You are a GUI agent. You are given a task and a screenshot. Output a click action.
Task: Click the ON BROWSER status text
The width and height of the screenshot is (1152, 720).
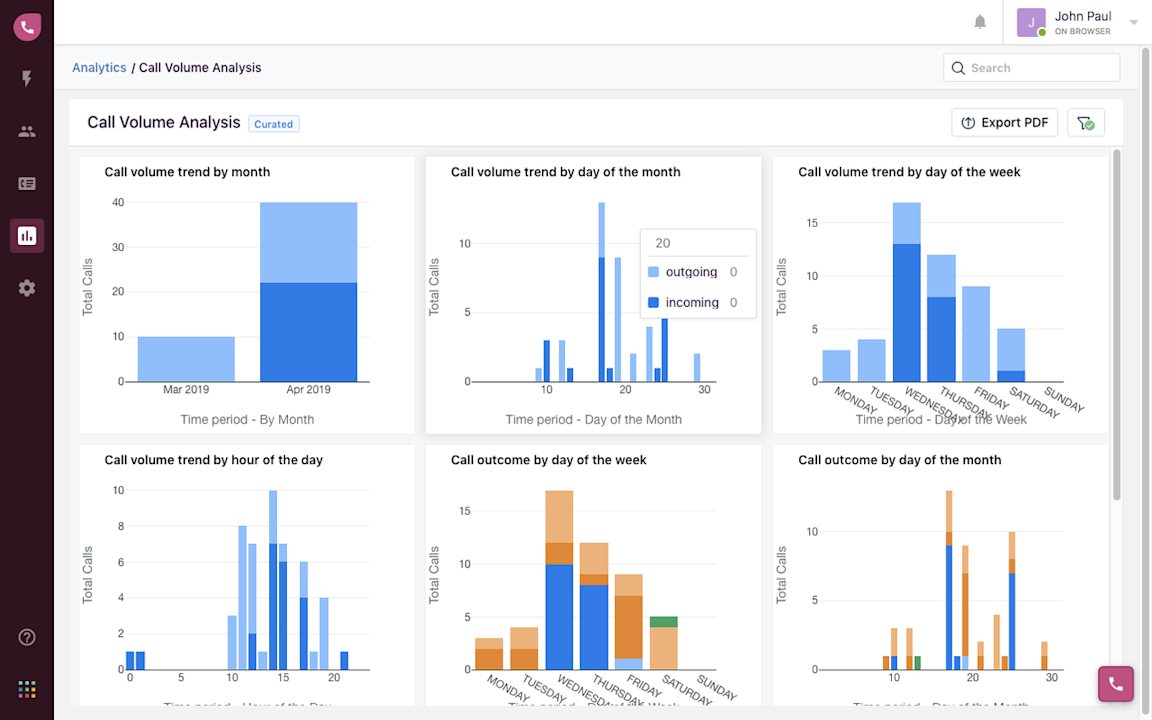pos(1082,32)
